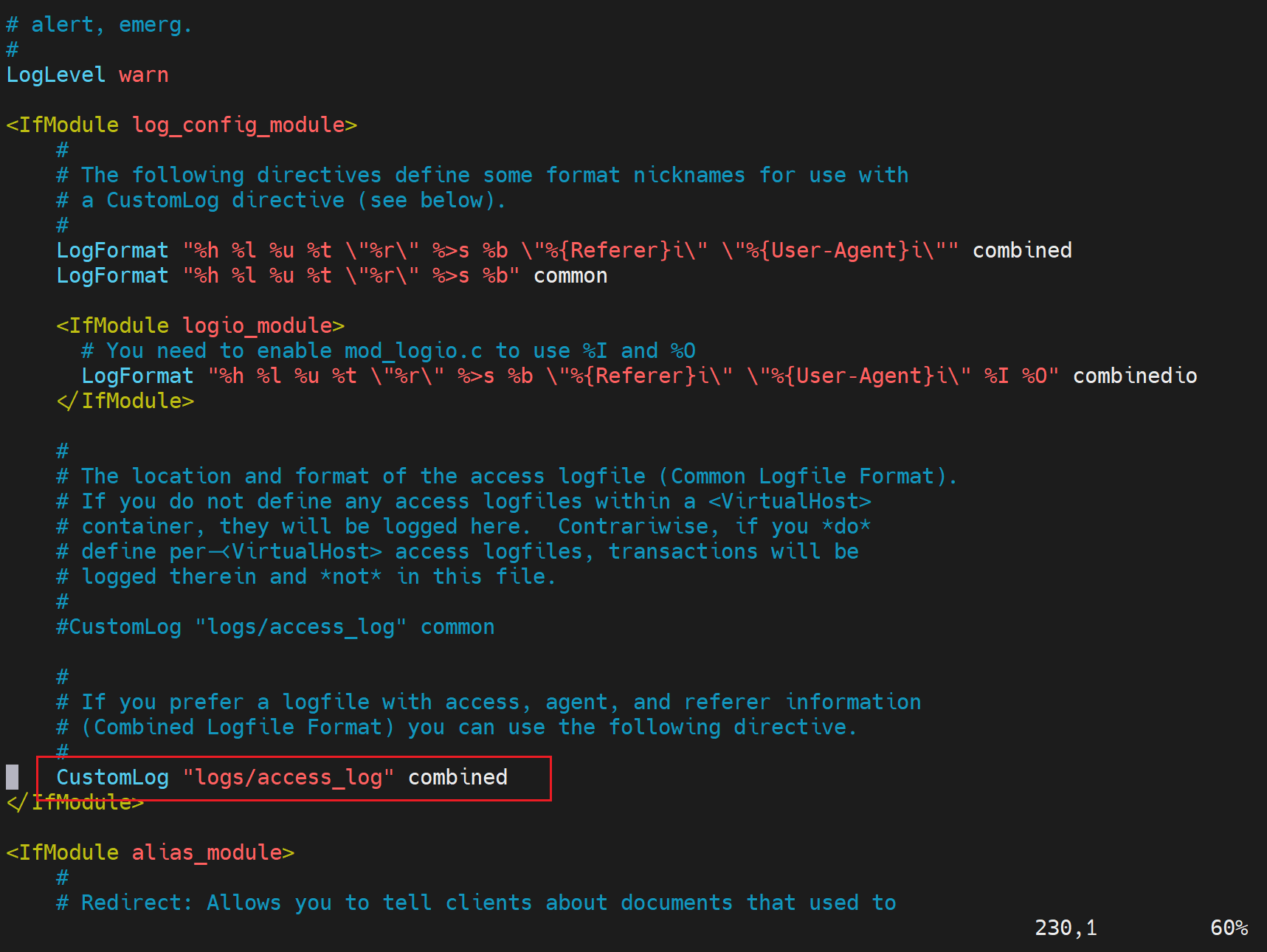Screen dimensions: 1267x952
Task: Click the '# alert, emerg.' comment line
Action: (99, 25)
